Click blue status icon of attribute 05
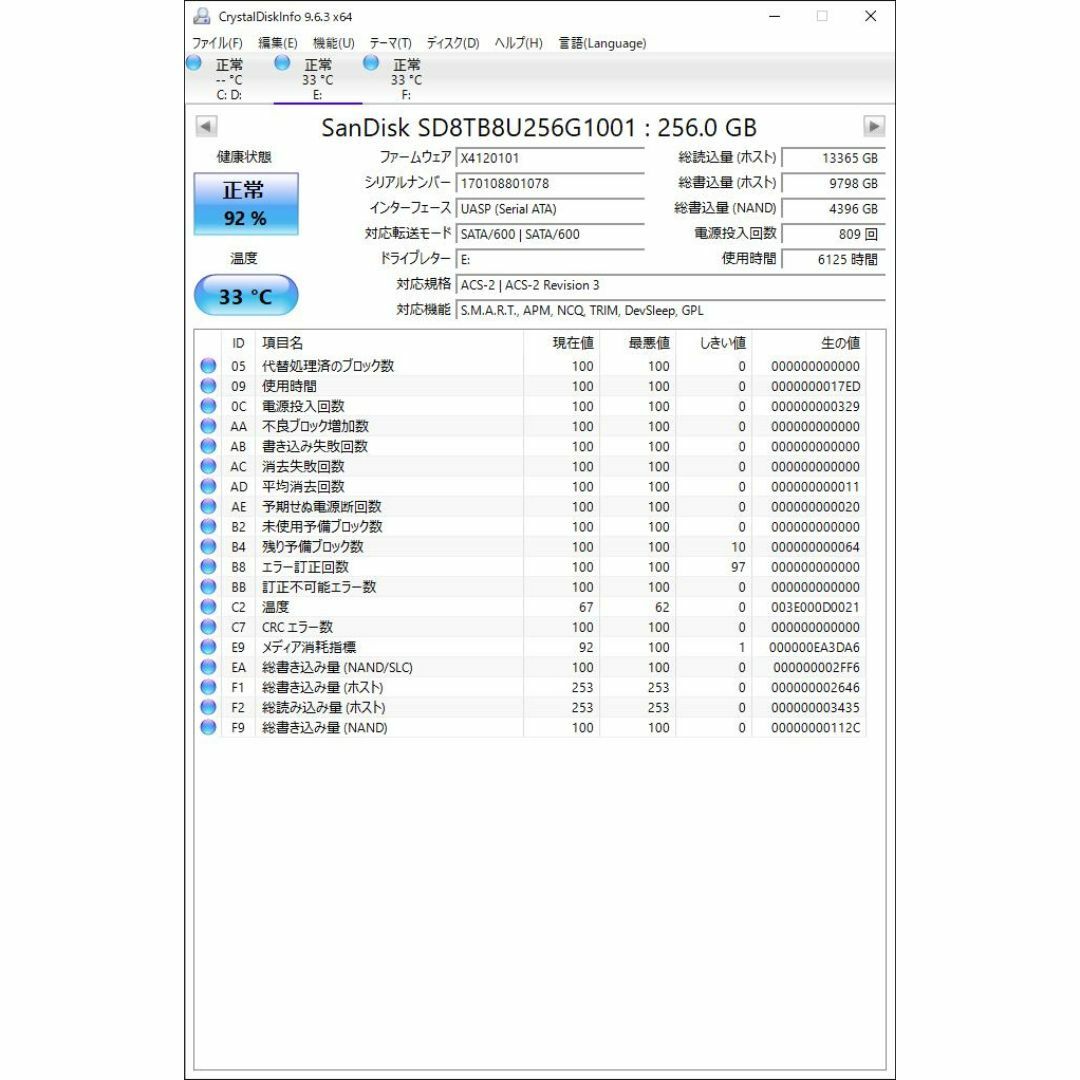This screenshot has height=1080, width=1080. [208, 366]
